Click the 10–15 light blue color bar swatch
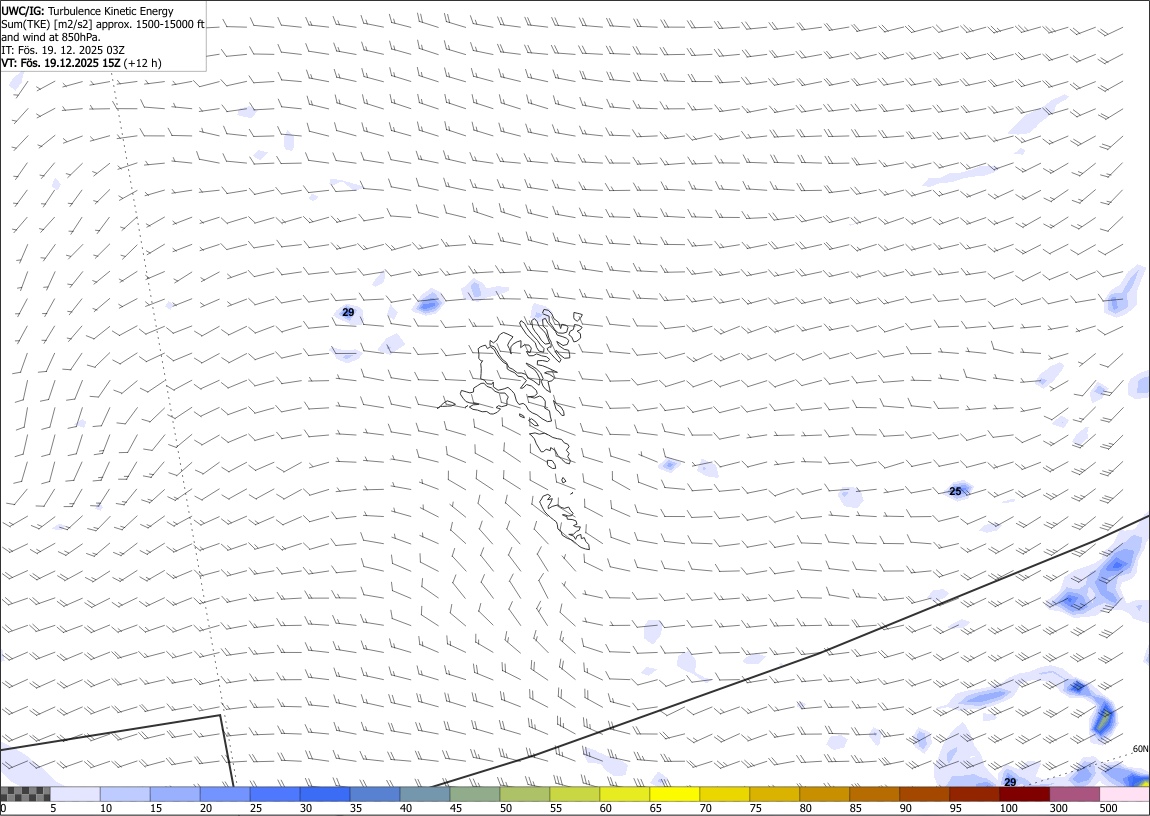 tap(125, 794)
